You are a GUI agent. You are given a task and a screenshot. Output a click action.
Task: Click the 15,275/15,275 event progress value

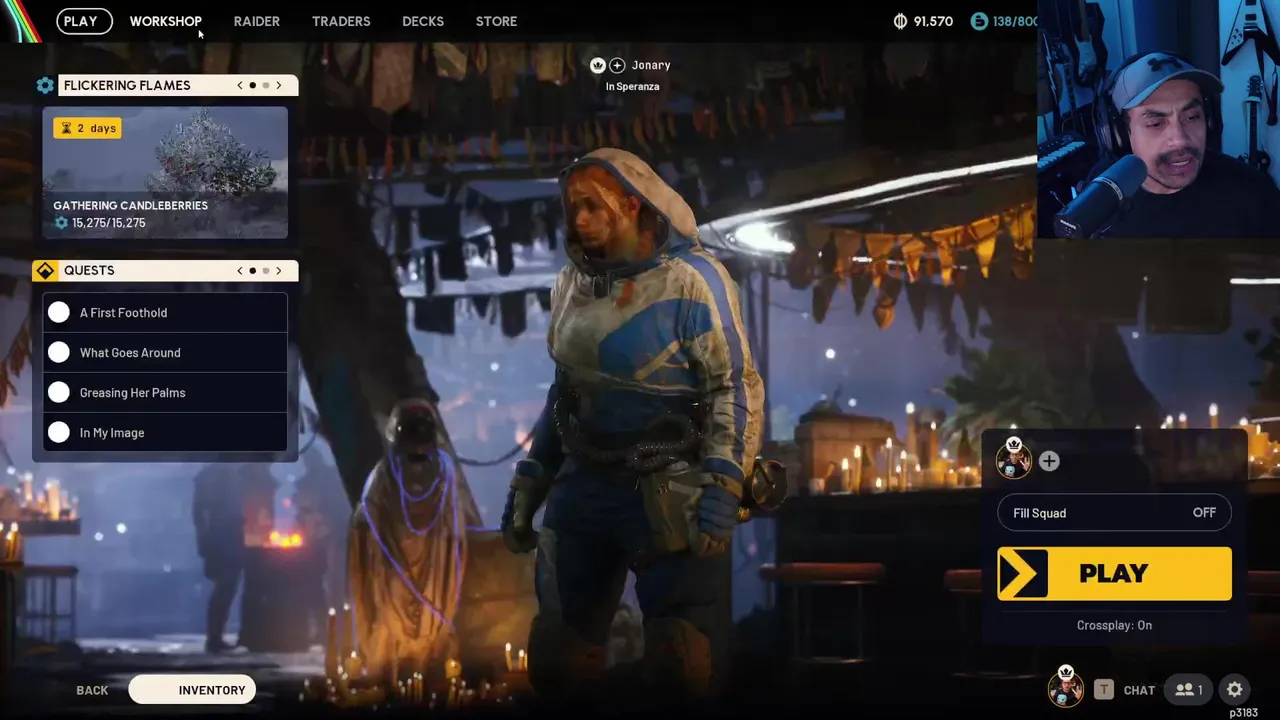pyautogui.click(x=108, y=223)
